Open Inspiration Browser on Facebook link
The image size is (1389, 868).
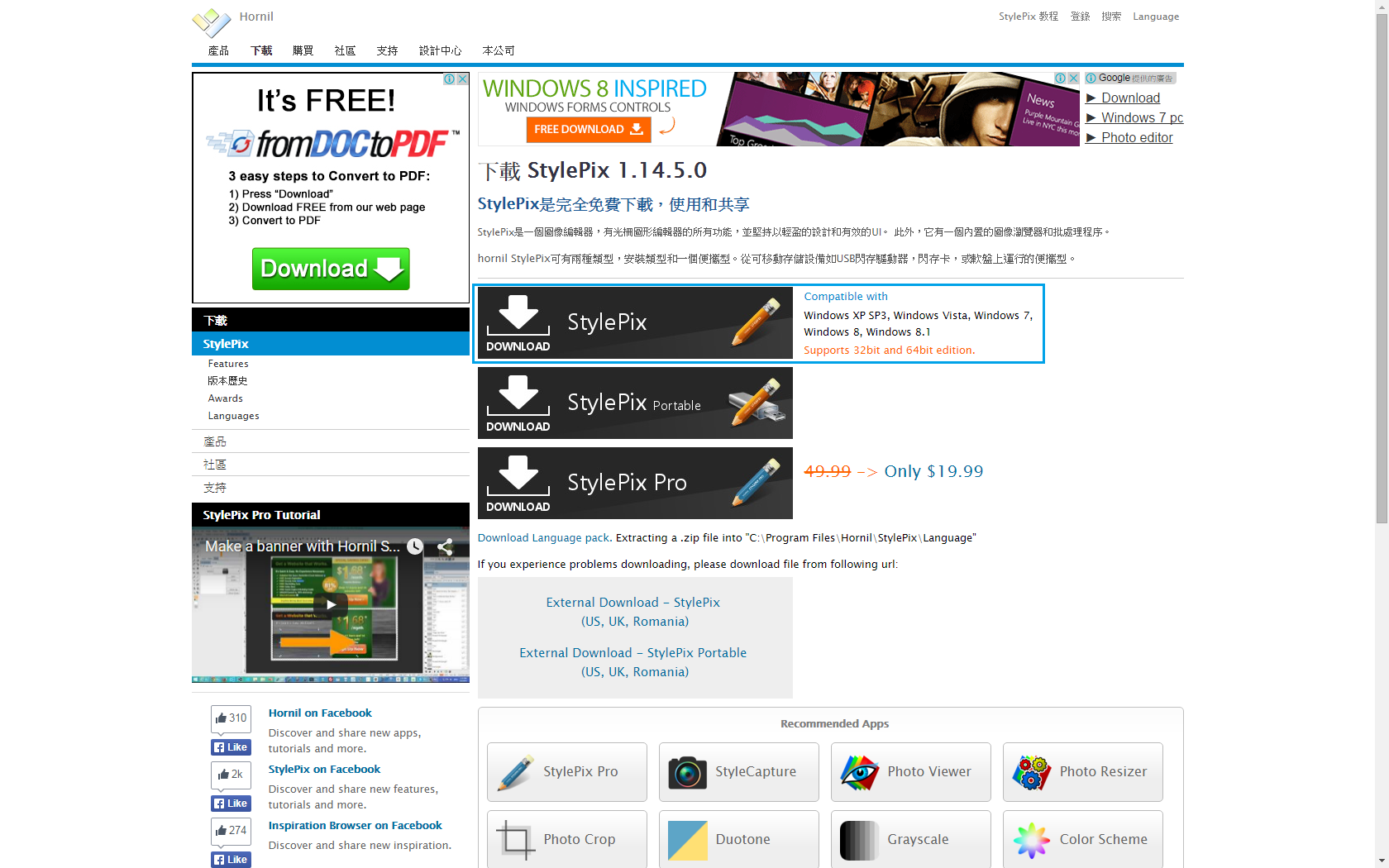click(x=355, y=826)
